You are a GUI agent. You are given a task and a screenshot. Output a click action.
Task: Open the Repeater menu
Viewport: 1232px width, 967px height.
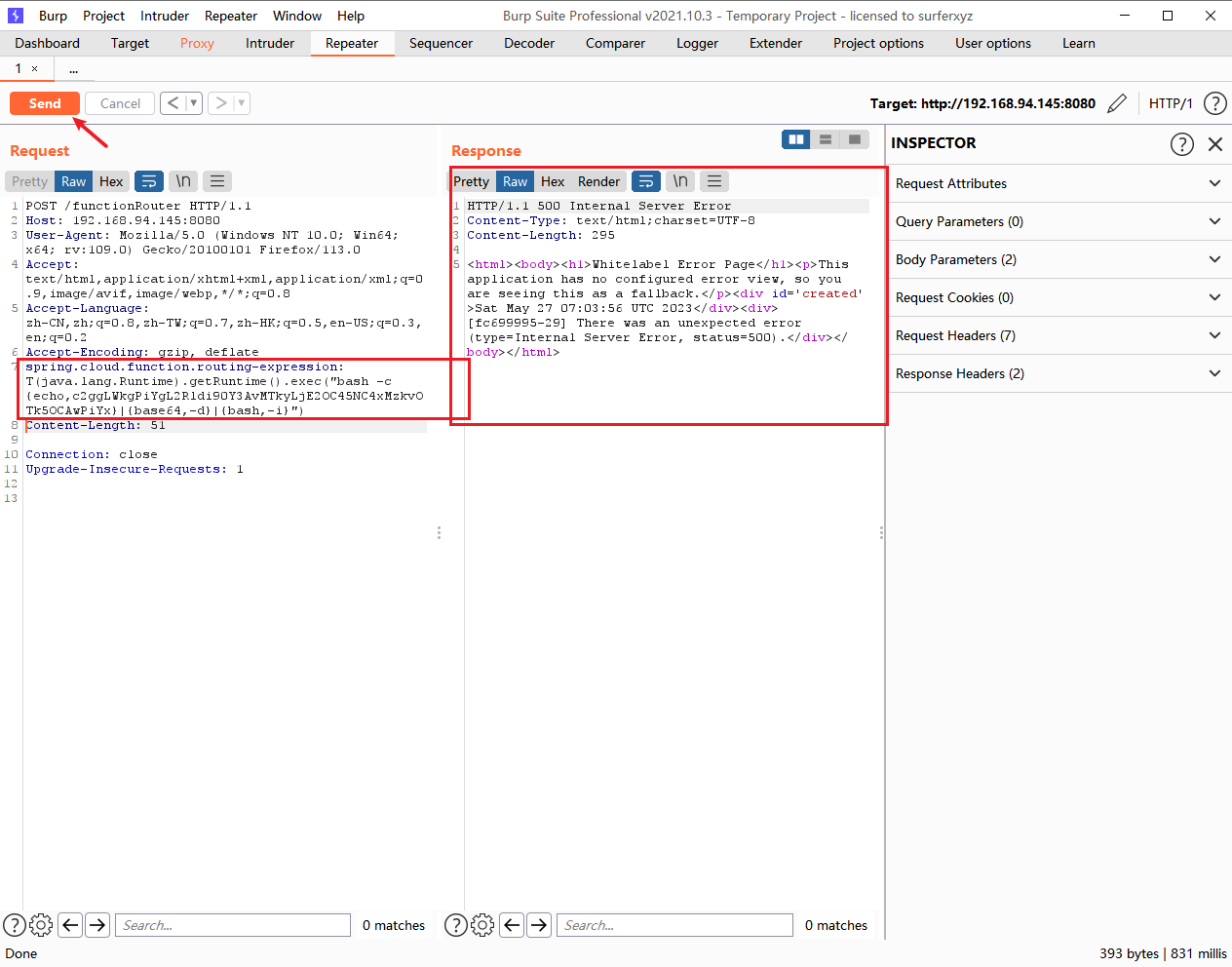231,16
